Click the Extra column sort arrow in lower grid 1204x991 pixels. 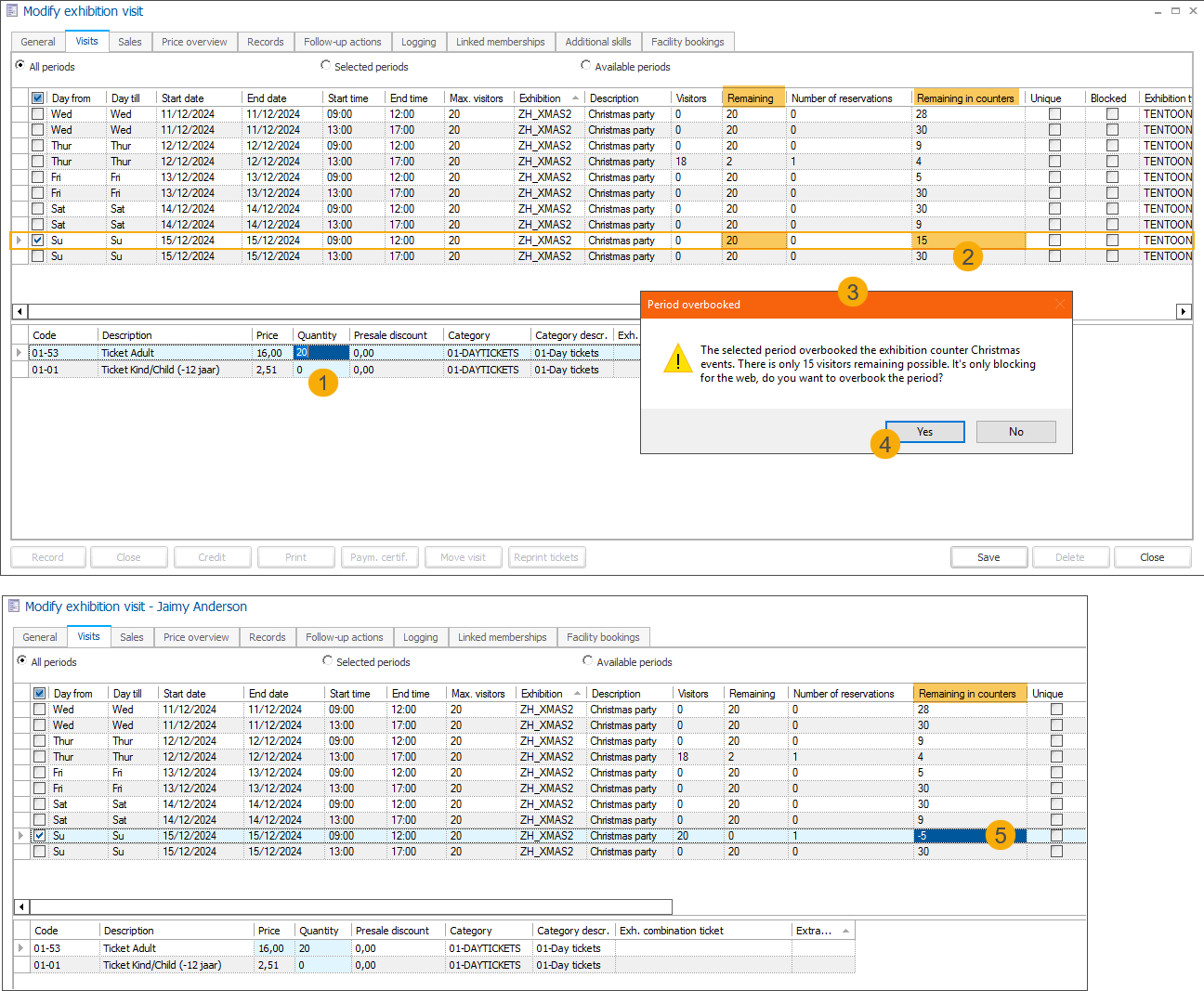845,931
